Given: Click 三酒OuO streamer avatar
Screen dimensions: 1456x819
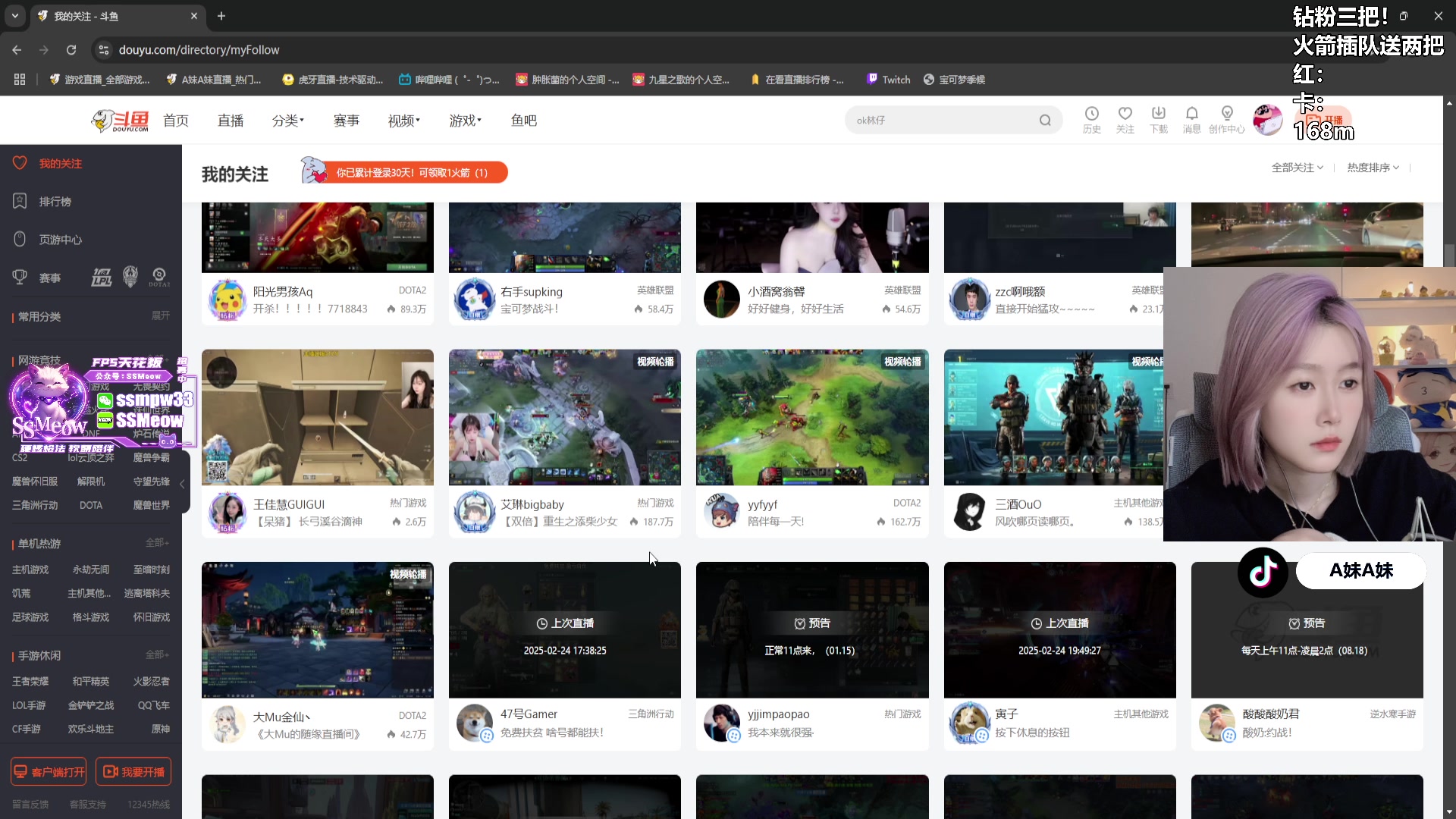Looking at the screenshot, I should (x=969, y=512).
